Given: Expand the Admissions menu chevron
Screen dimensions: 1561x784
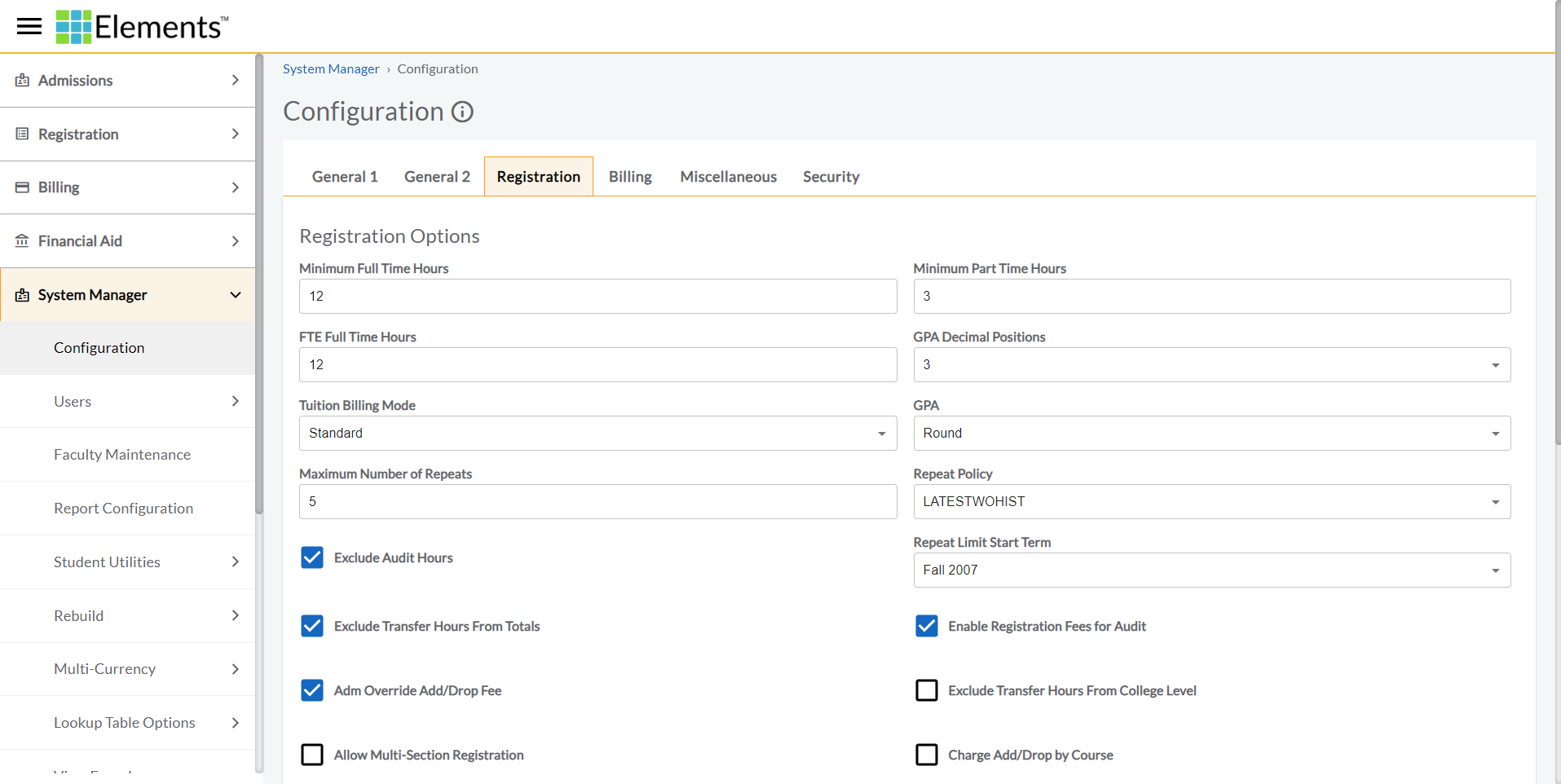Looking at the screenshot, I should 235,80.
